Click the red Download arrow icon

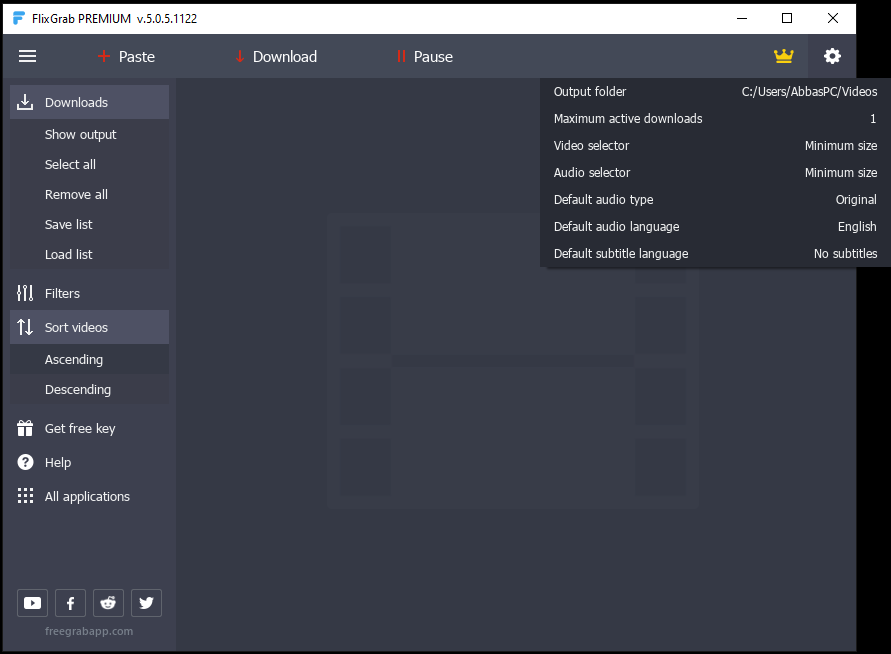[x=240, y=56]
